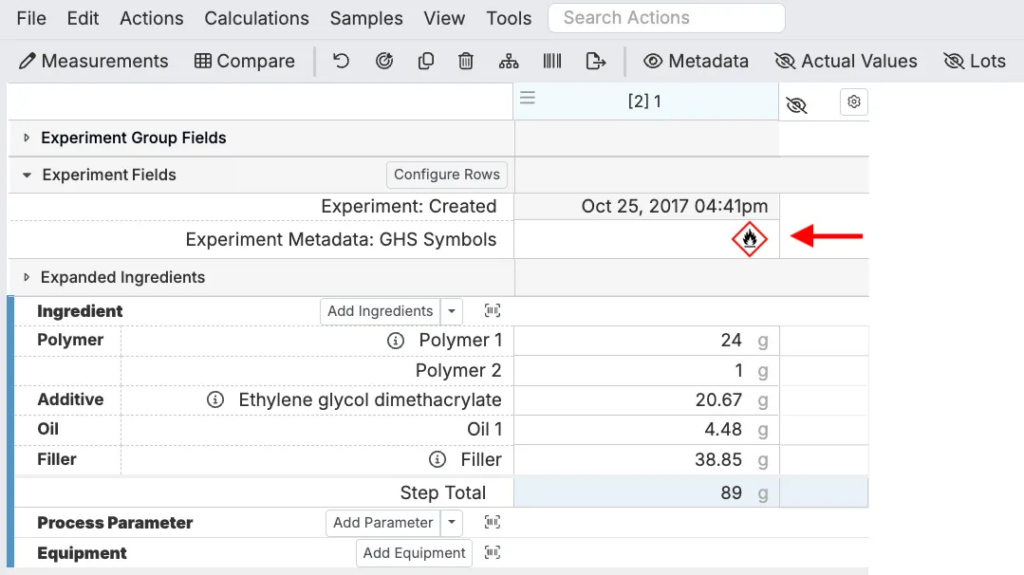Viewport: 1024px width, 575px height.
Task: Toggle Lots visibility
Action: coord(974,61)
